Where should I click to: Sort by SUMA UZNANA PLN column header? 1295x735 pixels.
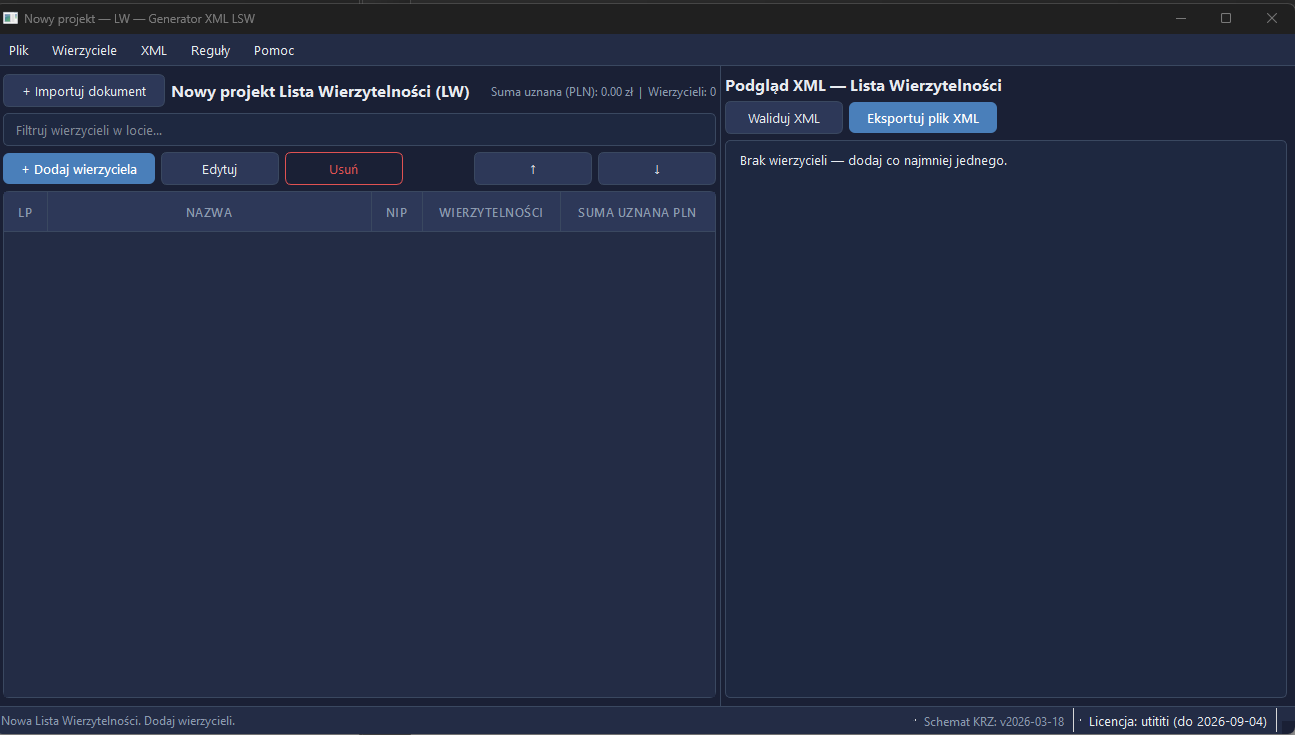(x=637, y=213)
